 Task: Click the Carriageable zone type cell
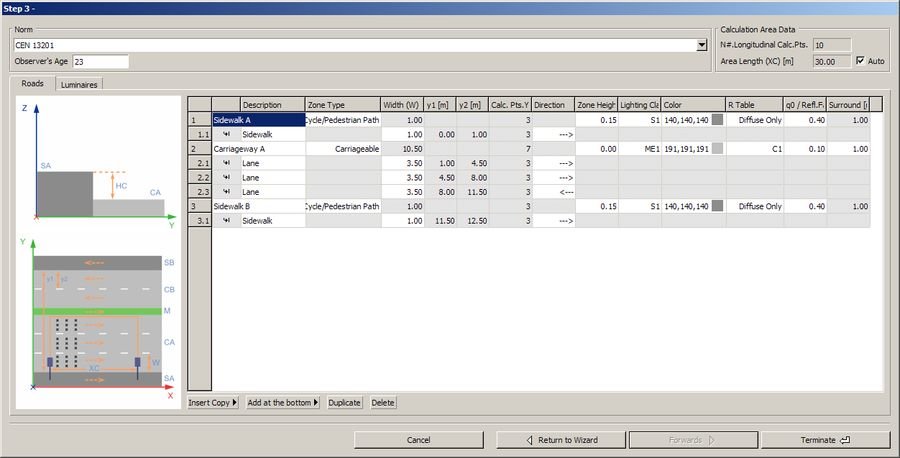(x=343, y=149)
